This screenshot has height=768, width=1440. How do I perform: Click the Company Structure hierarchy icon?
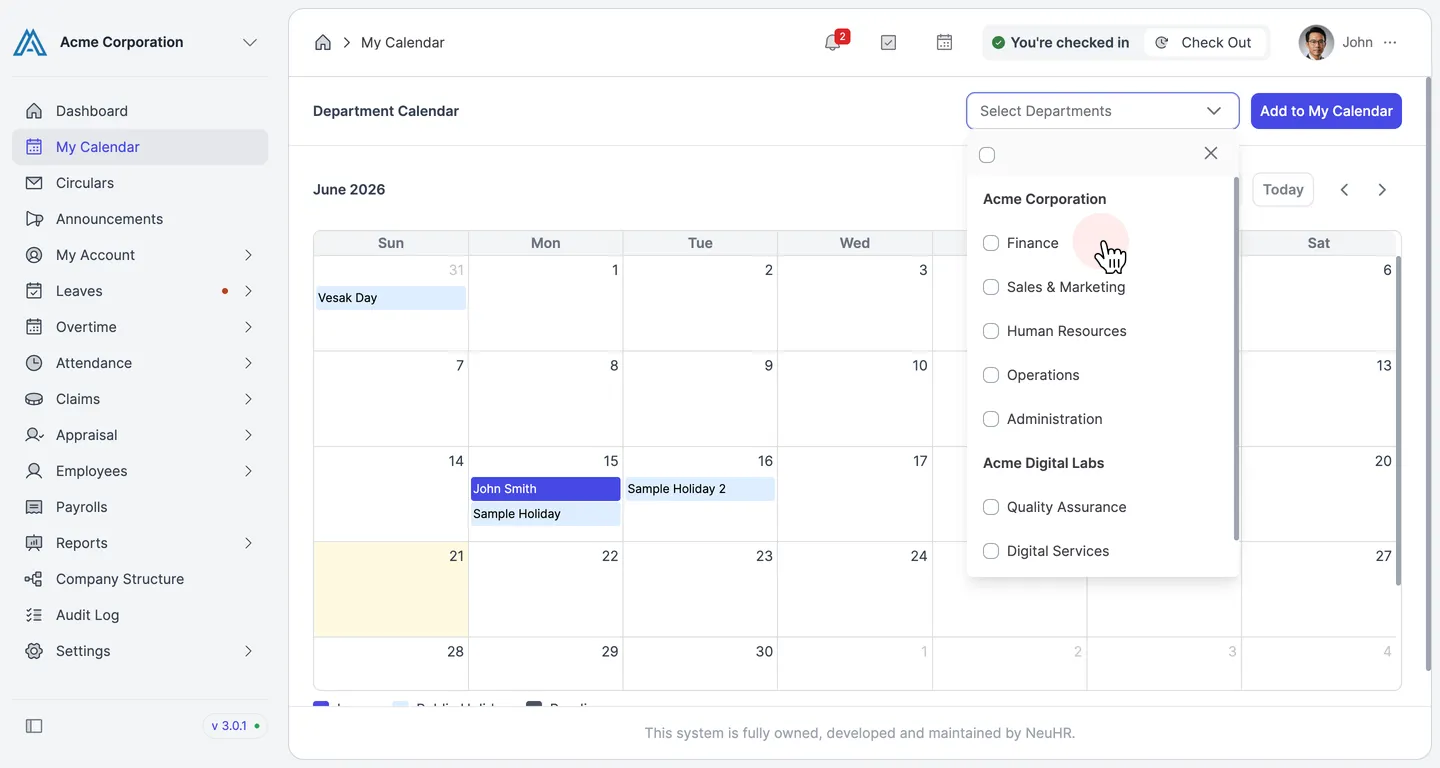pos(34,579)
